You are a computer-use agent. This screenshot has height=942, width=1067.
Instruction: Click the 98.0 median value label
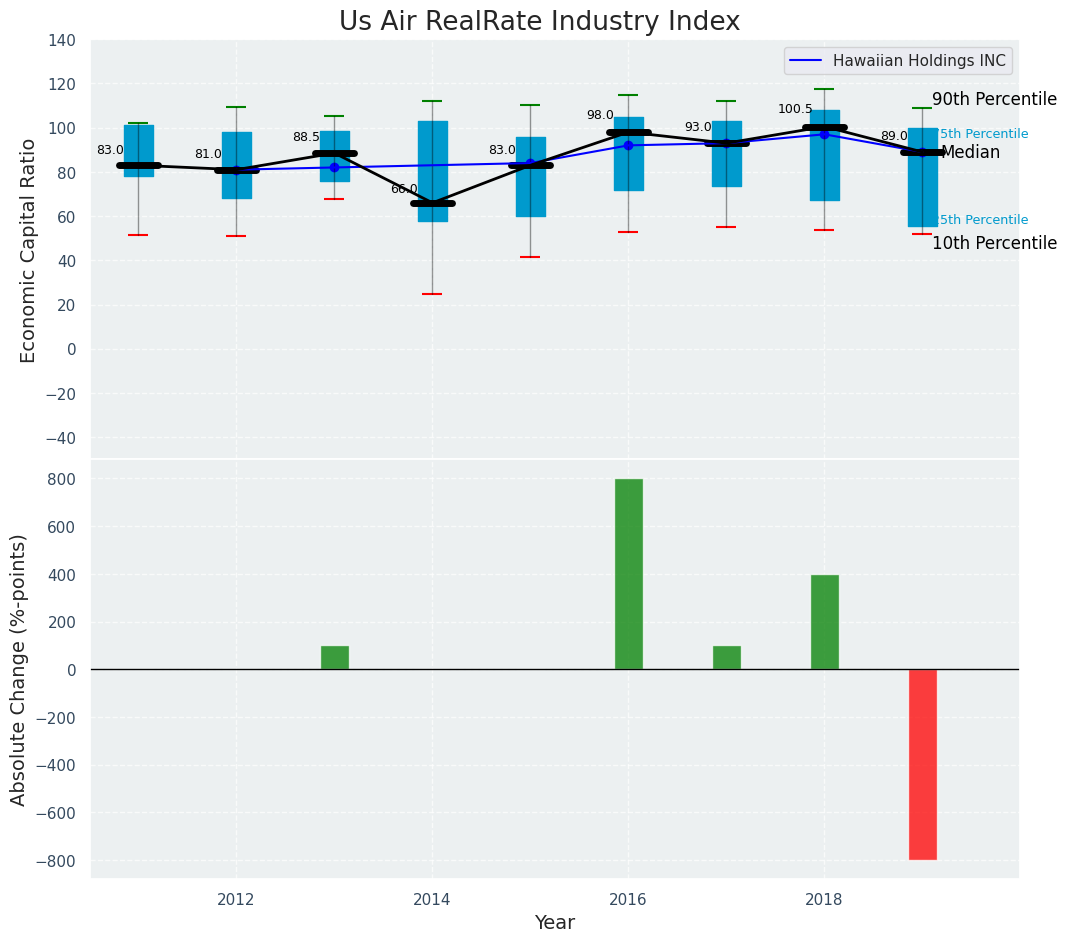point(600,115)
